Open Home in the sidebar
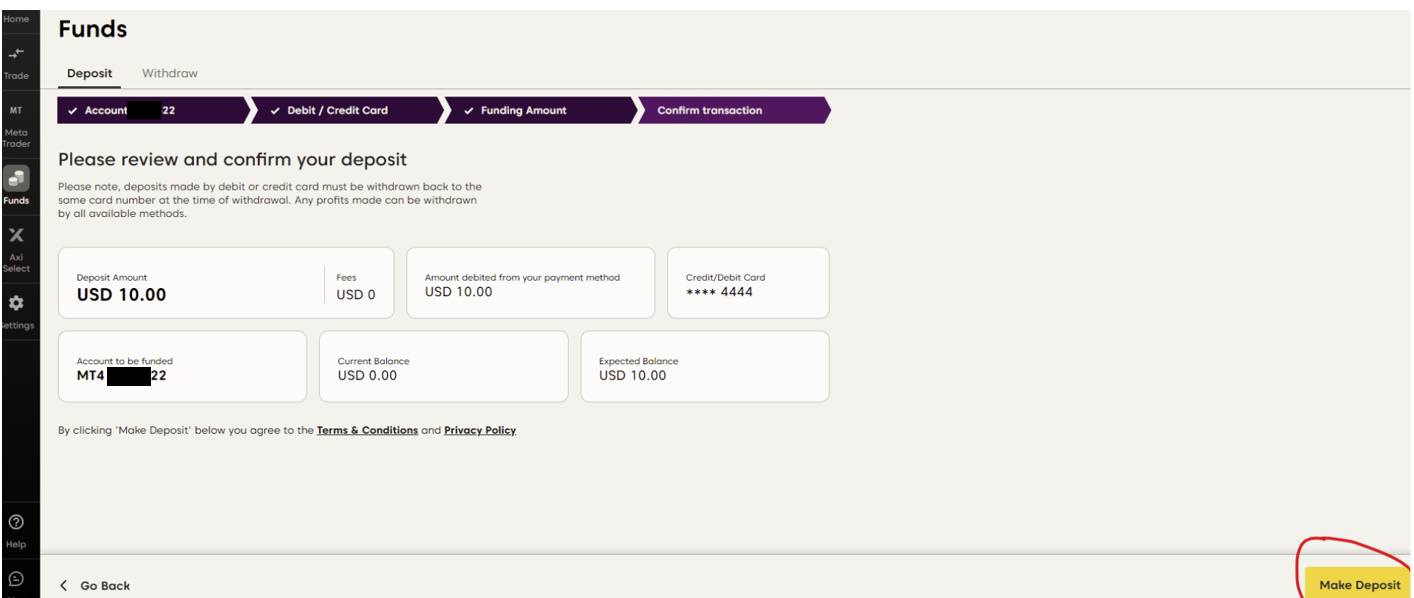The width and height of the screenshot is (1414, 598). tap(16, 19)
